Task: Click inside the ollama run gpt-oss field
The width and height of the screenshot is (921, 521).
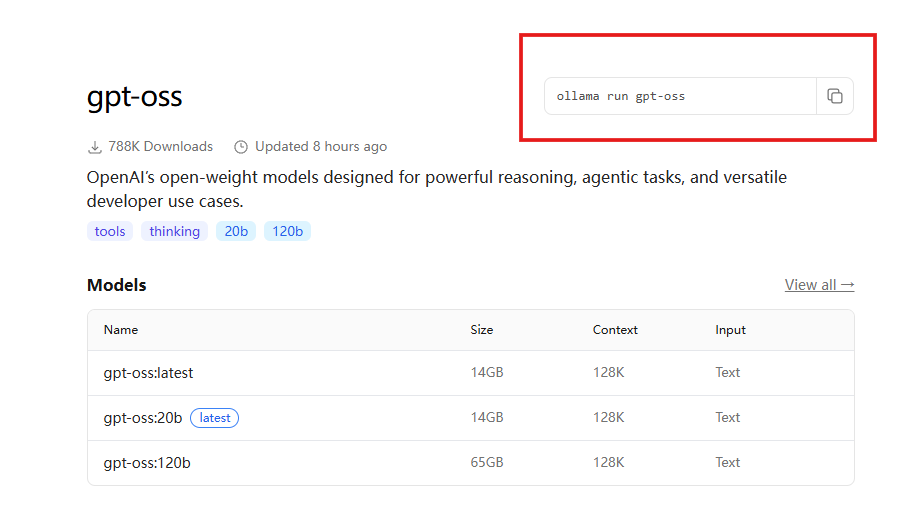Action: point(680,96)
